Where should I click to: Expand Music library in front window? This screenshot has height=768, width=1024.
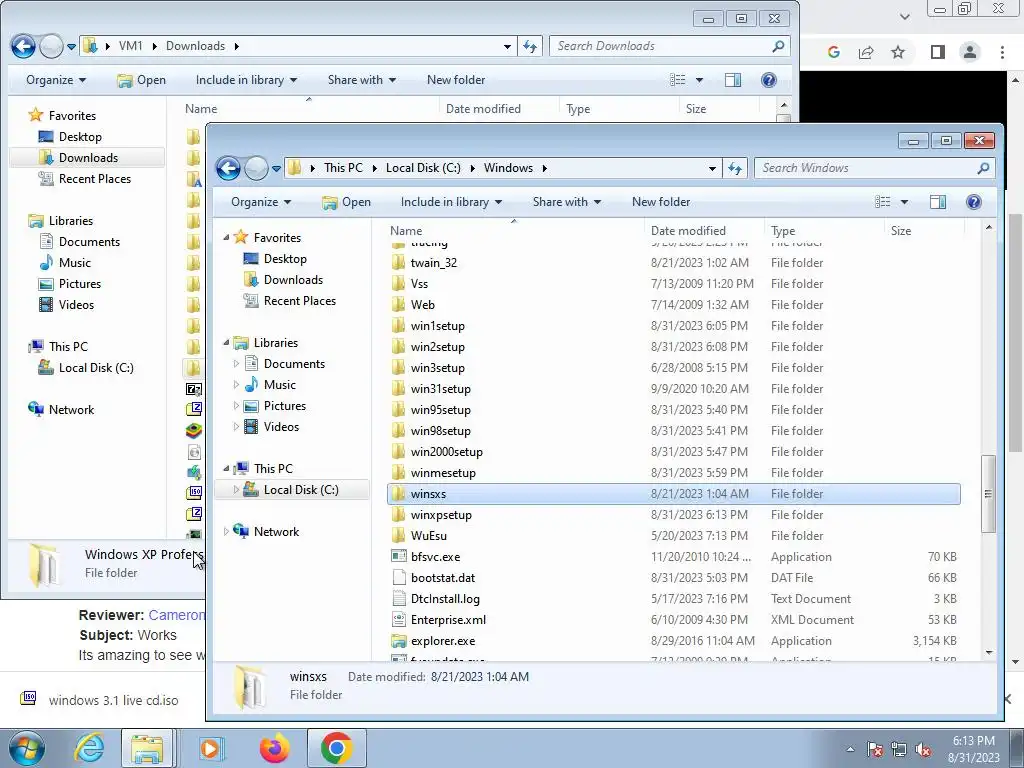pos(236,385)
